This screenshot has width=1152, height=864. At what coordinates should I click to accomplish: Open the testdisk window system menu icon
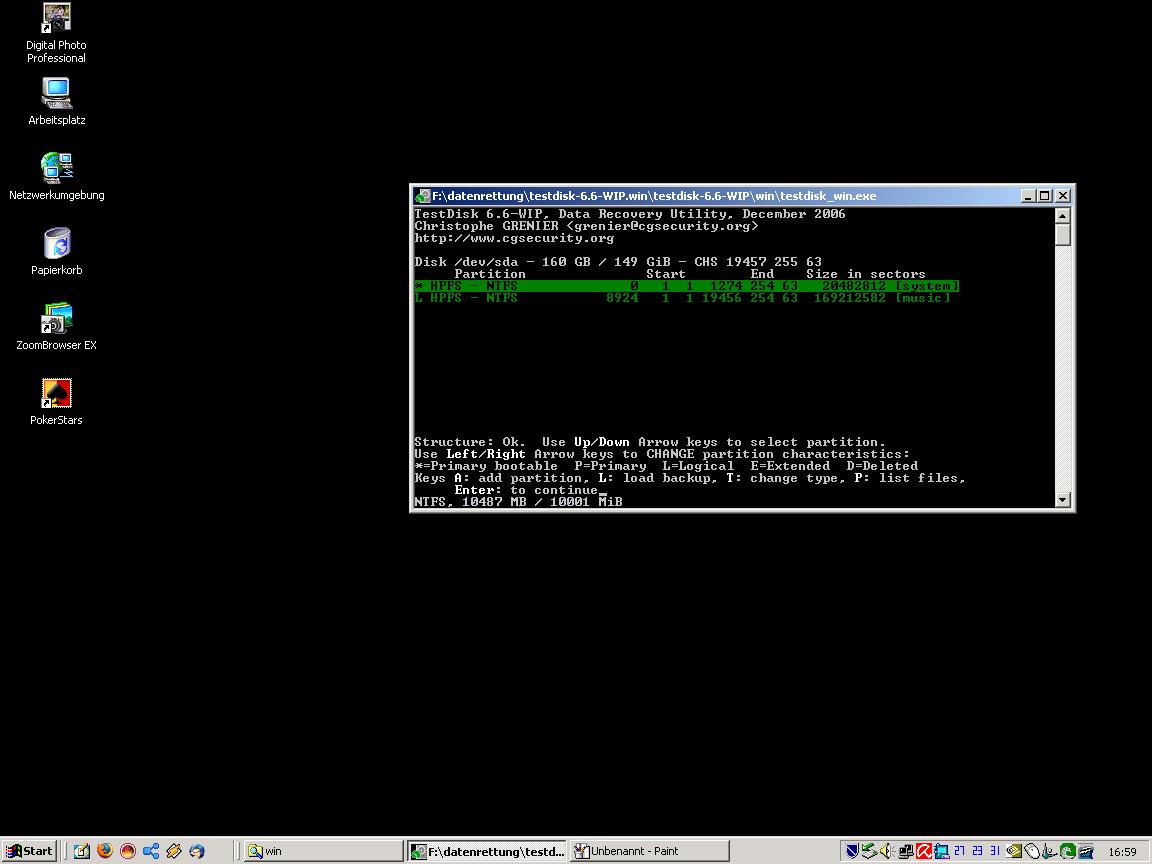(422, 196)
